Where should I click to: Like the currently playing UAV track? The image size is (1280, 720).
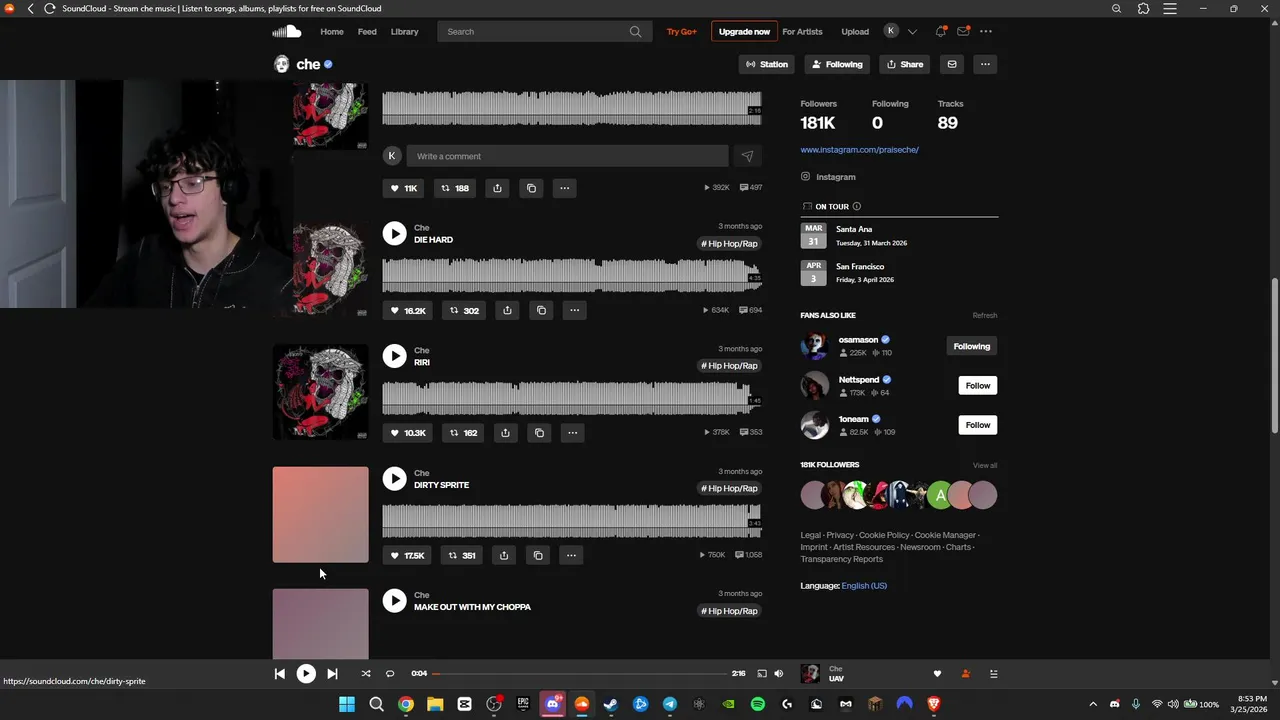(937, 674)
